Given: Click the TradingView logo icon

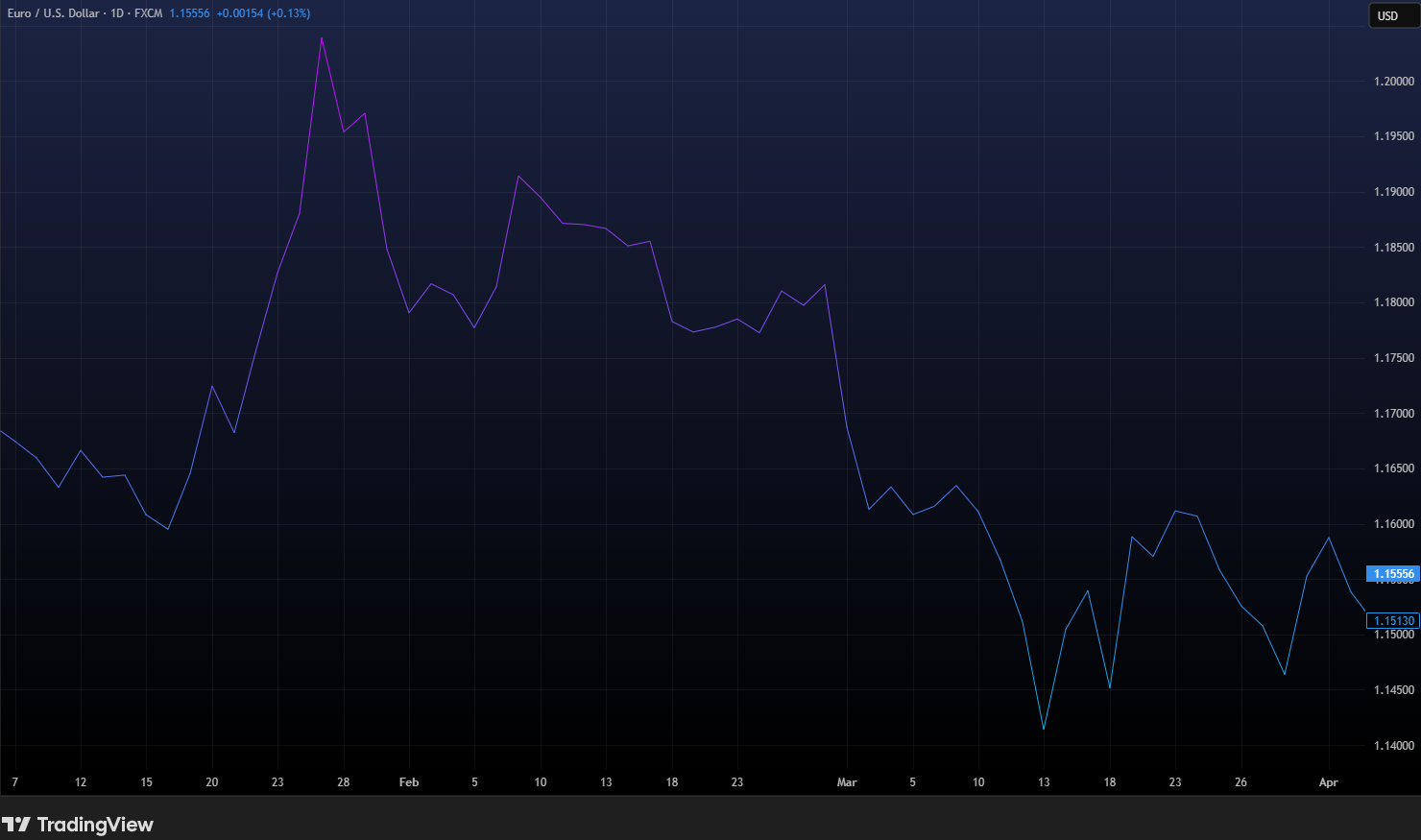Looking at the screenshot, I should tap(16, 825).
